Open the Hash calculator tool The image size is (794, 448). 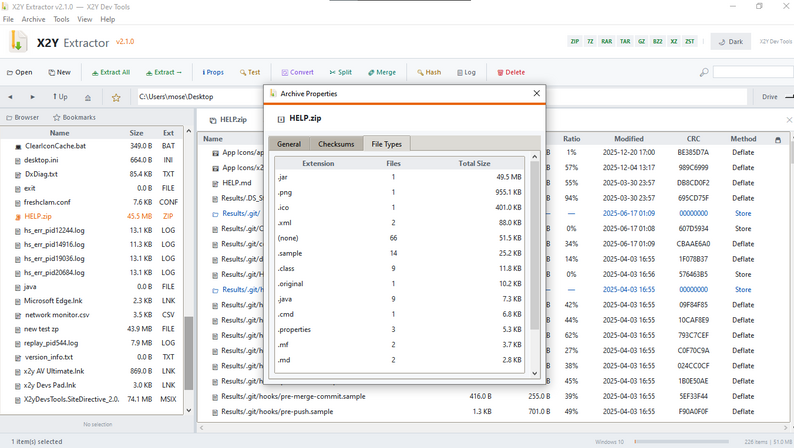tap(429, 72)
